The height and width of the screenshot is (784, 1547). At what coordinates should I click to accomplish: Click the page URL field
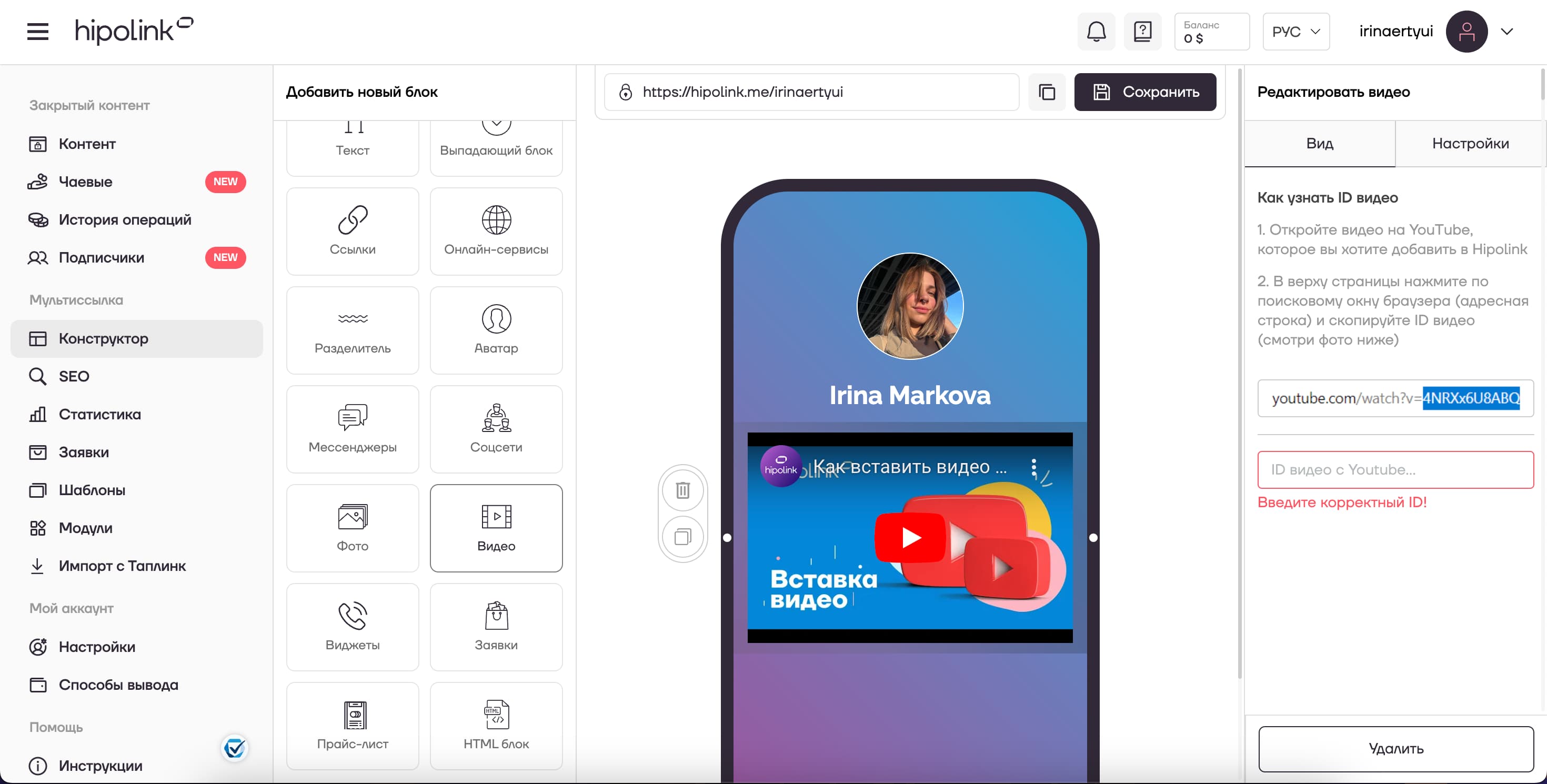[811, 92]
